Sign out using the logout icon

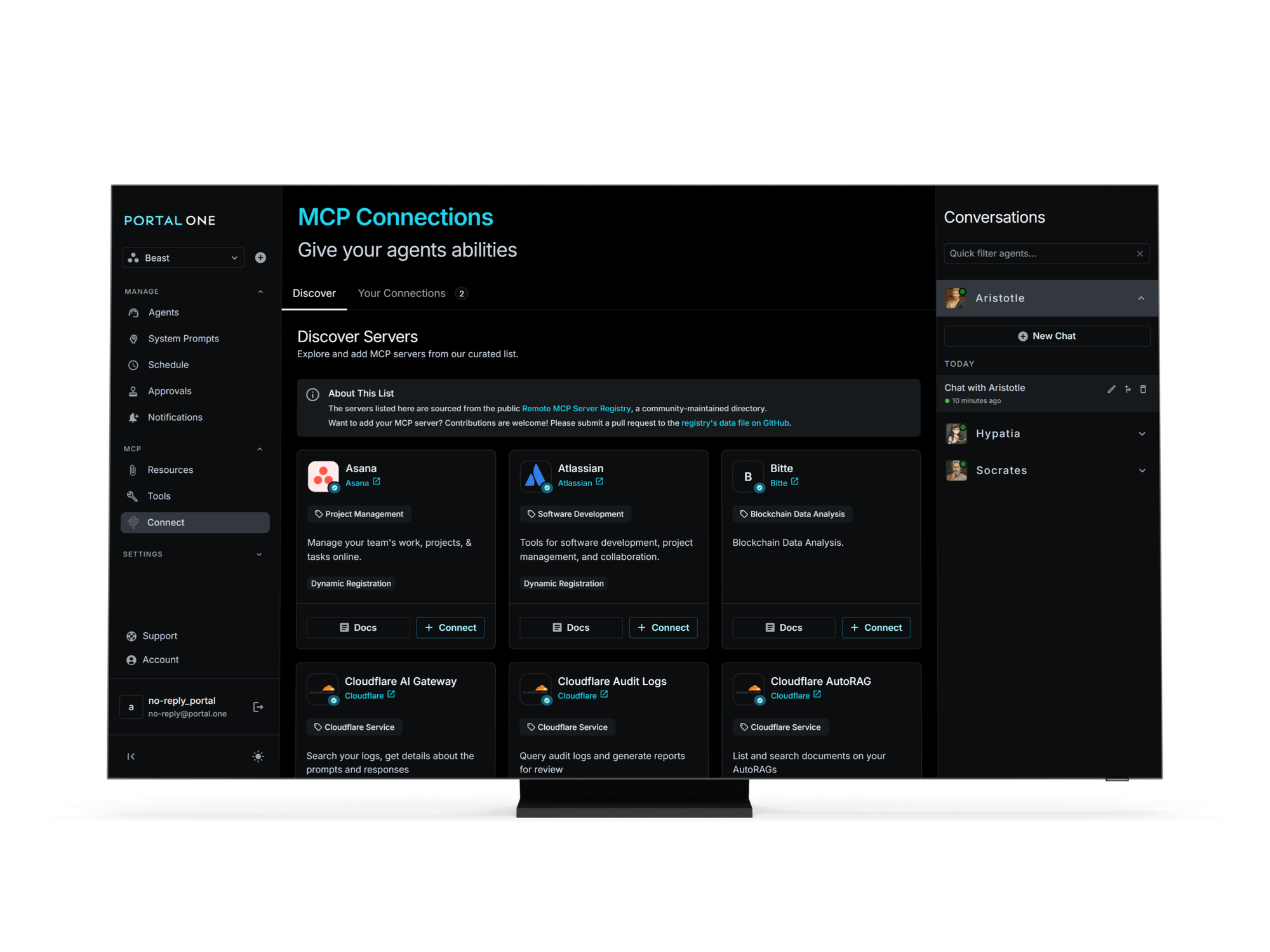coord(258,706)
